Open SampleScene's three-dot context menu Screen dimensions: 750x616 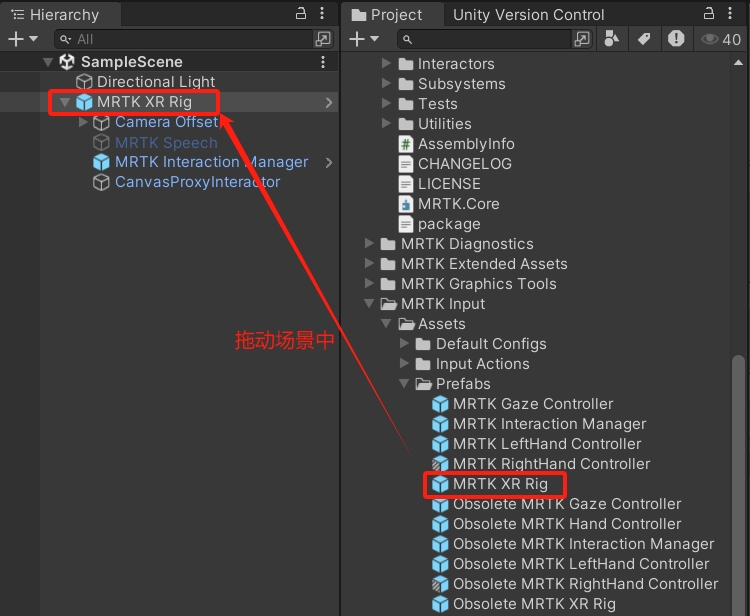pyautogui.click(x=322, y=62)
